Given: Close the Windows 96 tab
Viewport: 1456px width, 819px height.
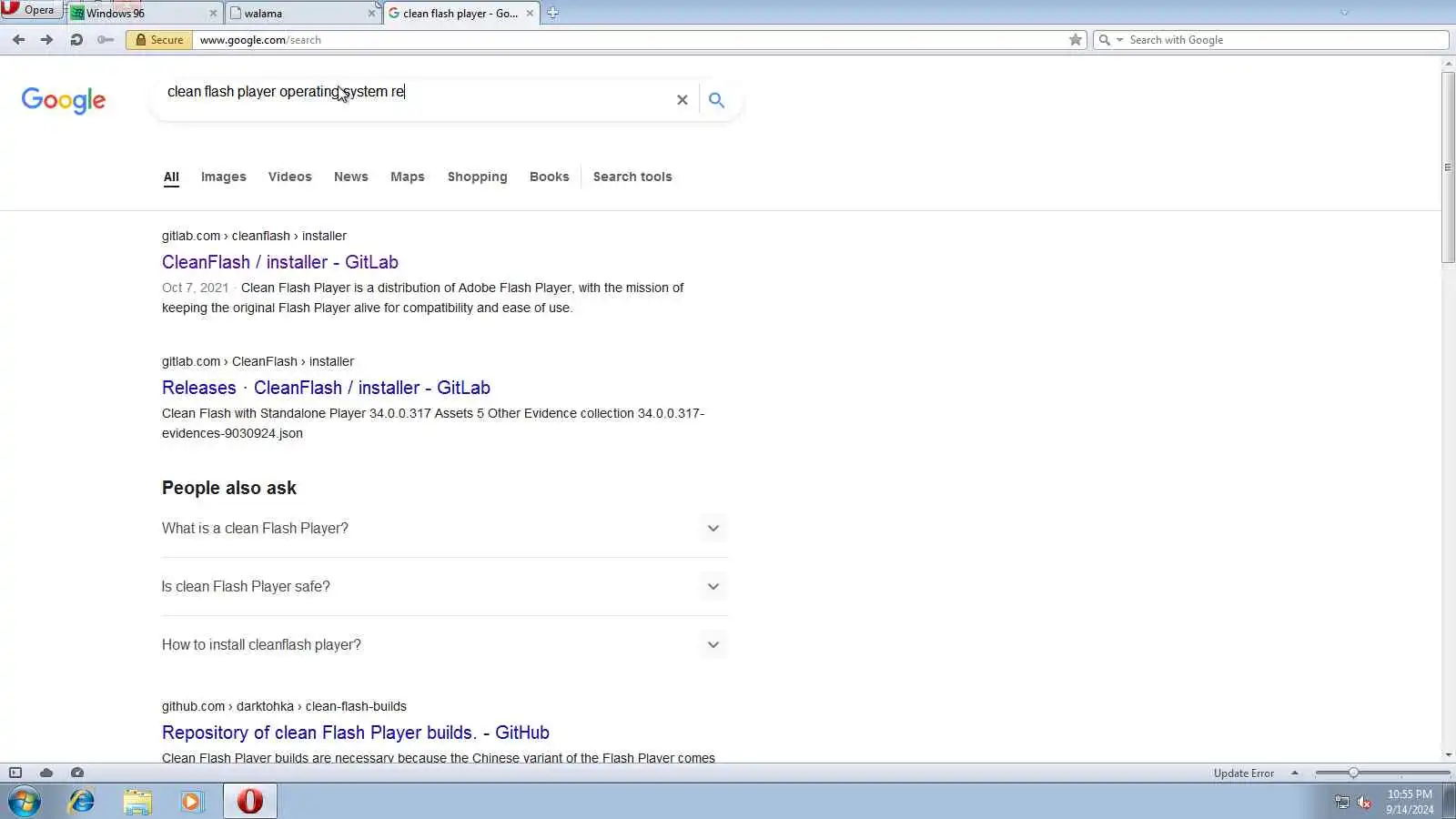Looking at the screenshot, I should 214,13.
